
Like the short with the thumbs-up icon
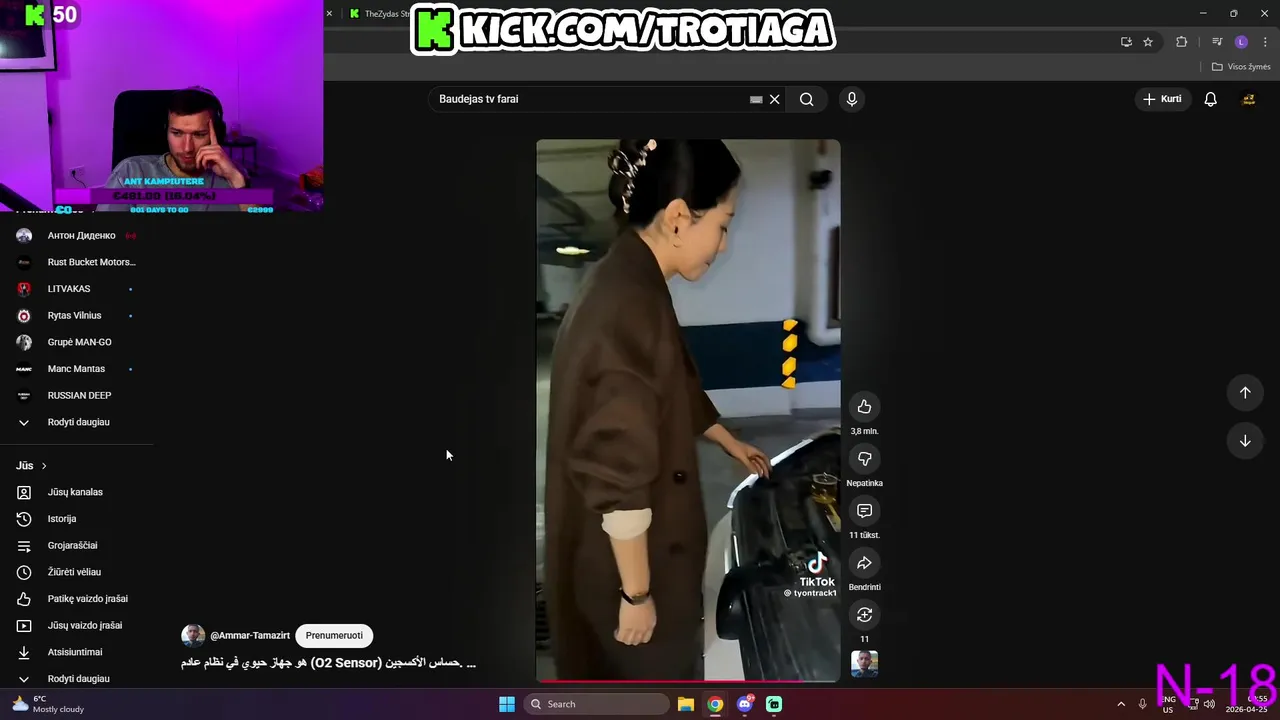(x=864, y=407)
